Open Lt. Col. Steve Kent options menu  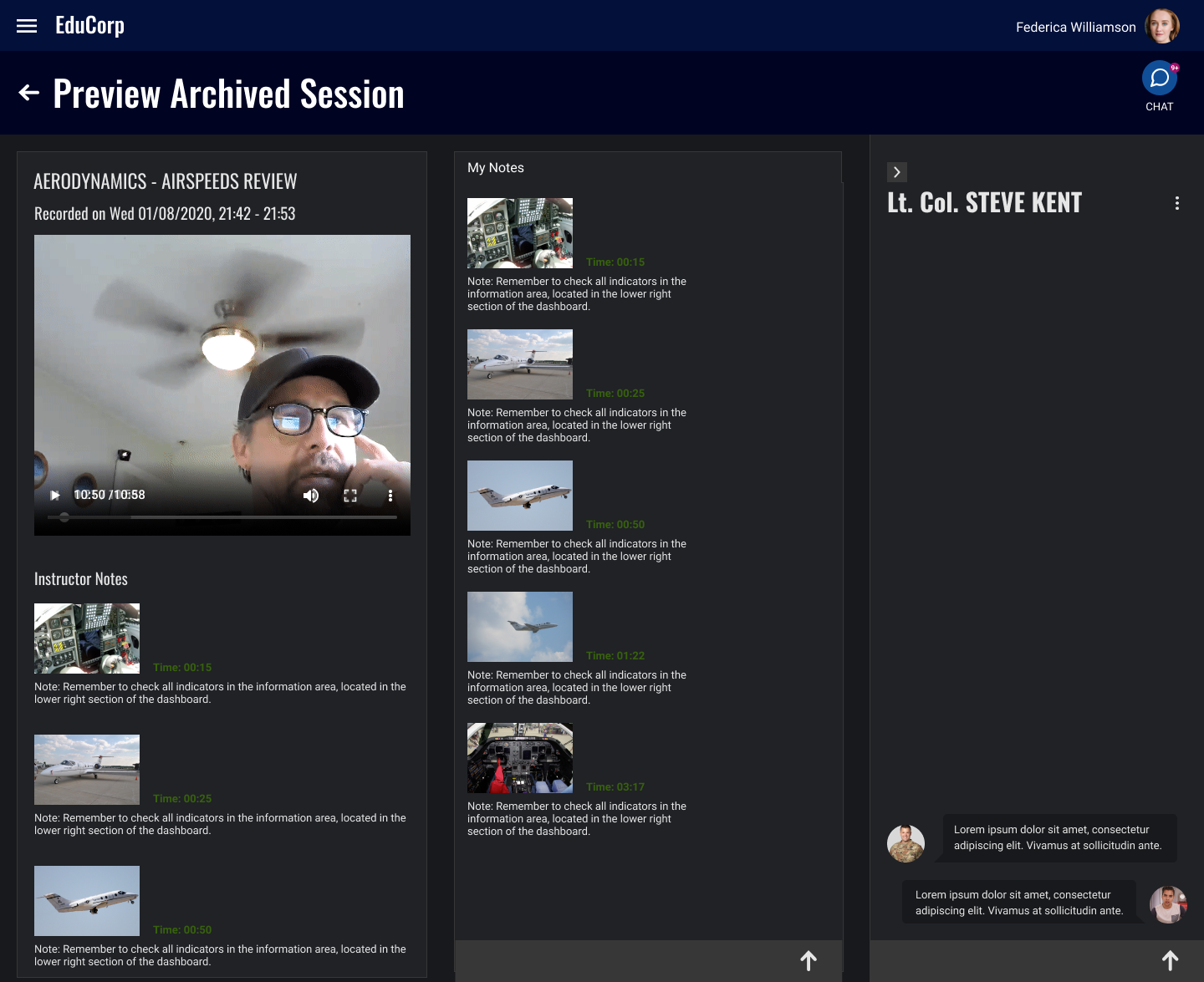1177,203
